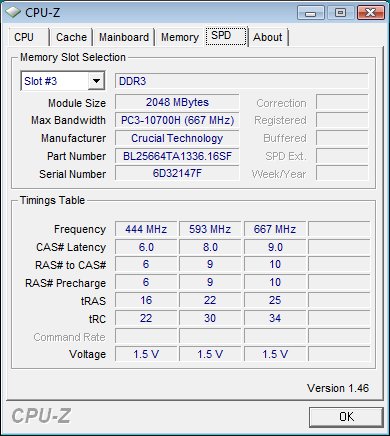Minimize the CPU-Z window

pyautogui.click(x=311, y=13)
